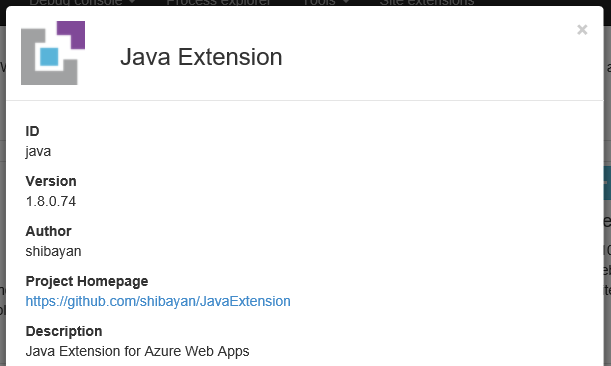This screenshot has height=366, width=611.
Task: Open Process explorer in top navigation
Action: pyautogui.click(x=218, y=2)
